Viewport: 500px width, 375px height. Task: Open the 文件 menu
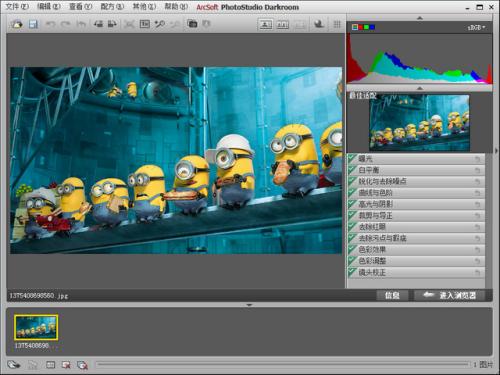point(17,7)
